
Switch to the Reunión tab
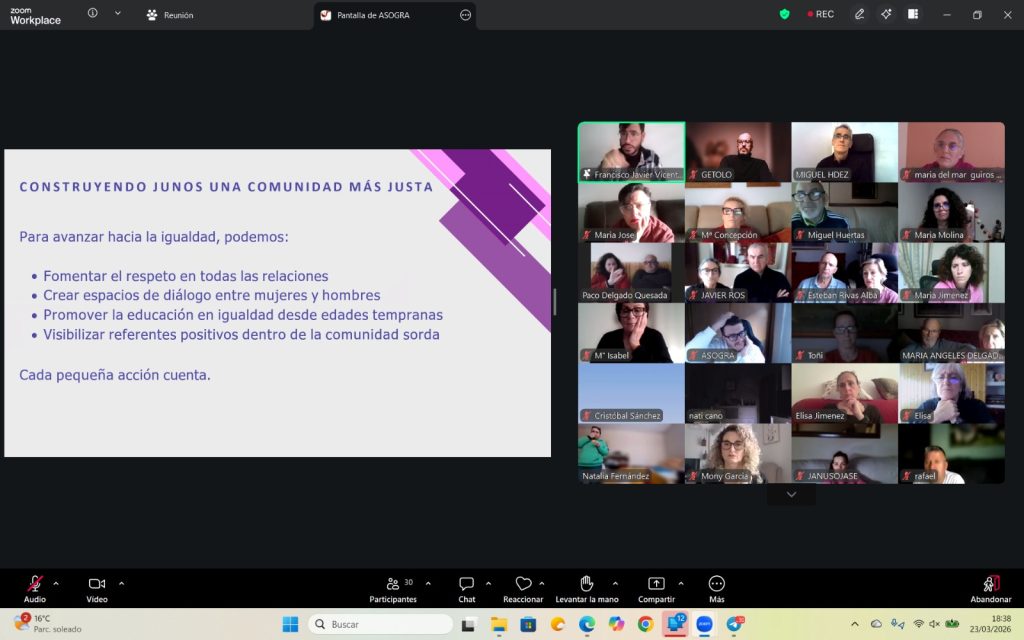pyautogui.click(x=170, y=15)
